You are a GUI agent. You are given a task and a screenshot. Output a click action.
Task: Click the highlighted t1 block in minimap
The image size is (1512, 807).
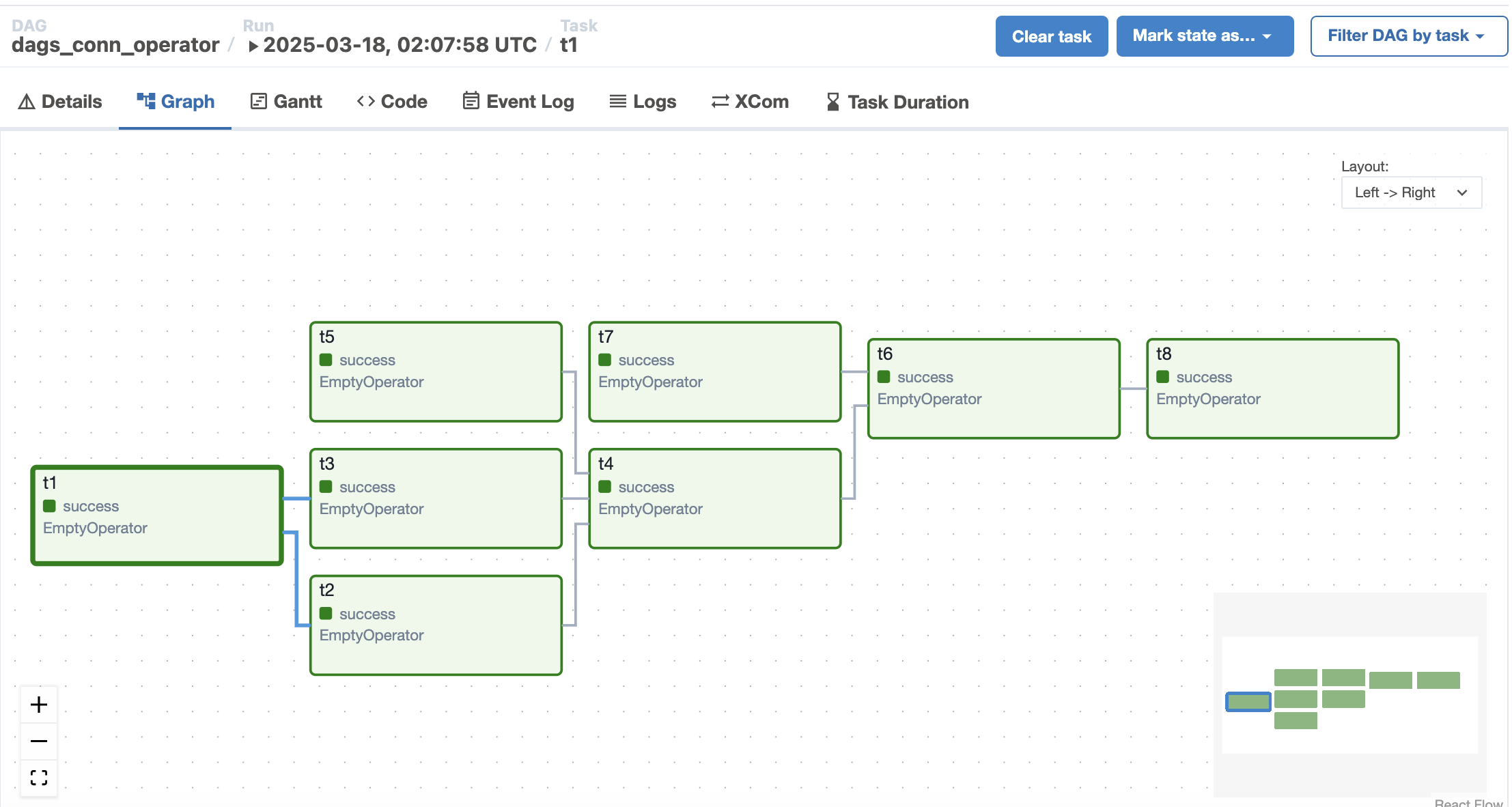[1248, 701]
